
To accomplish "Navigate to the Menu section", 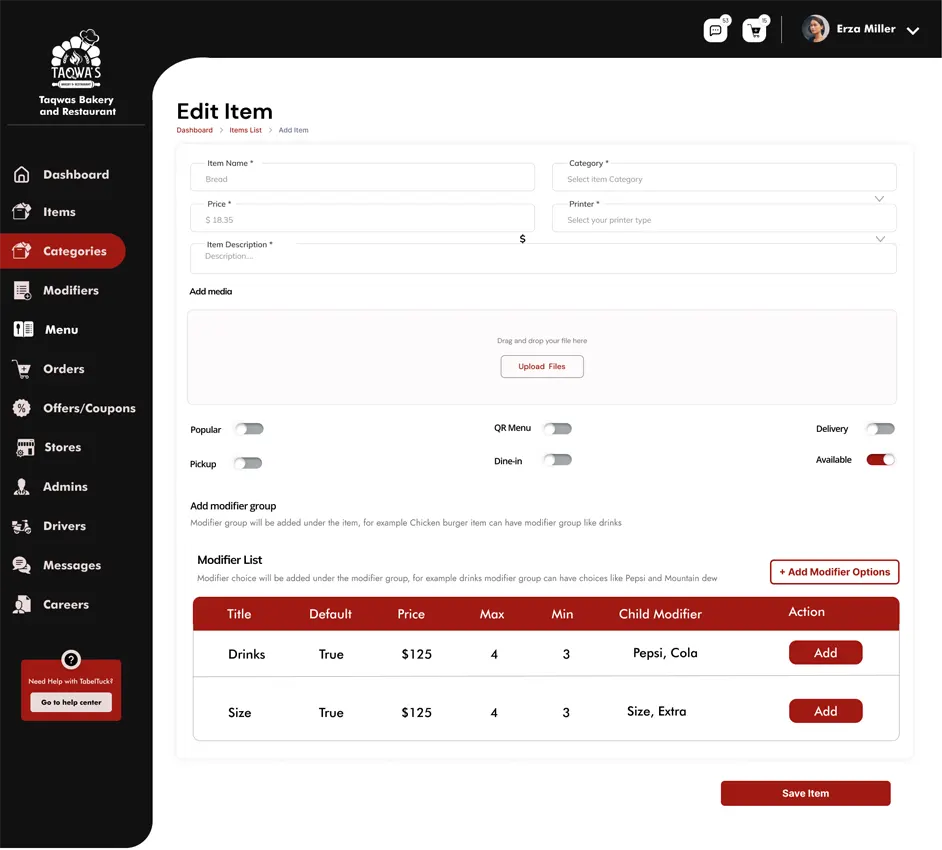I will 60,329.
